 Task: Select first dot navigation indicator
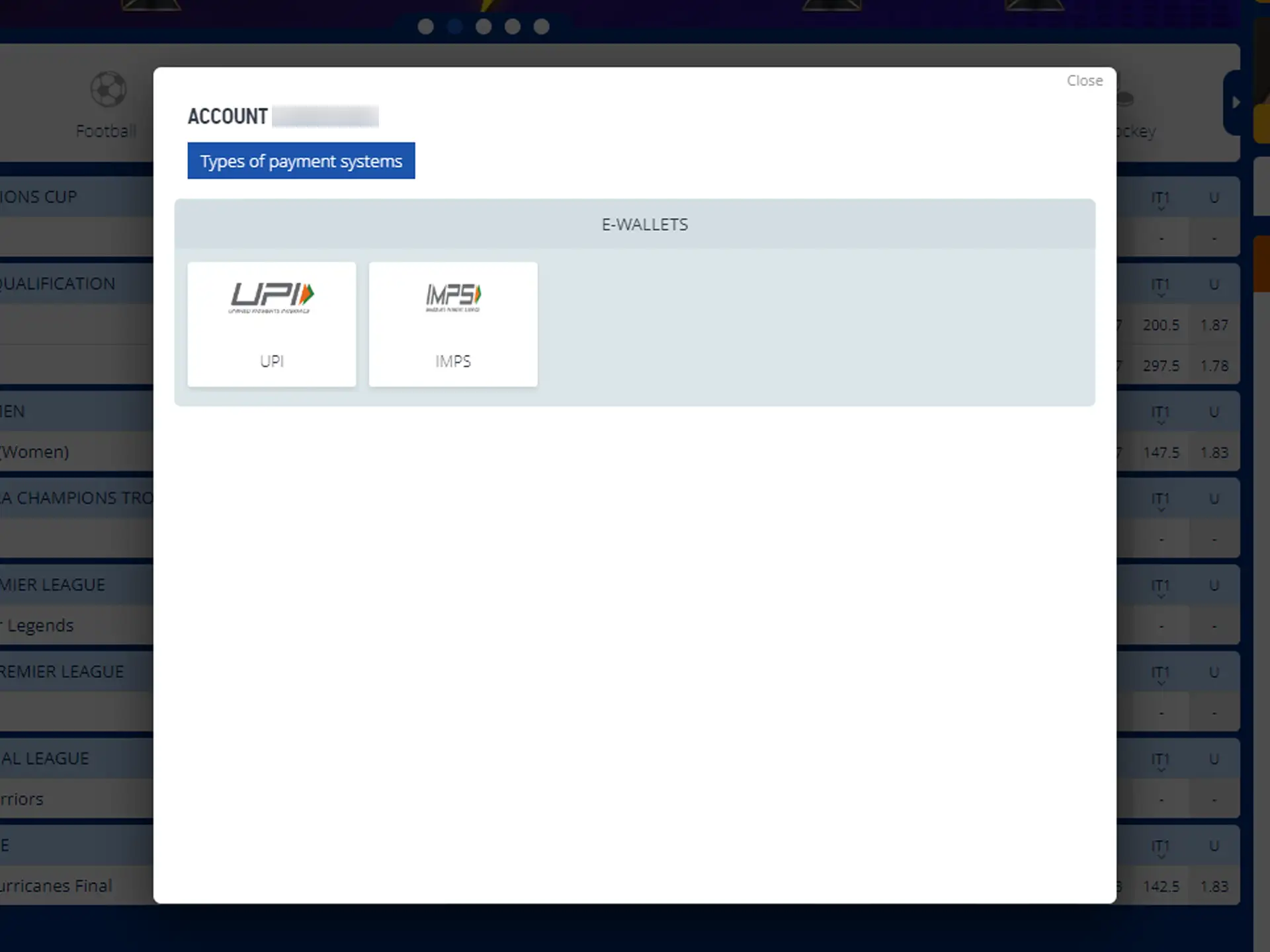coord(425,26)
